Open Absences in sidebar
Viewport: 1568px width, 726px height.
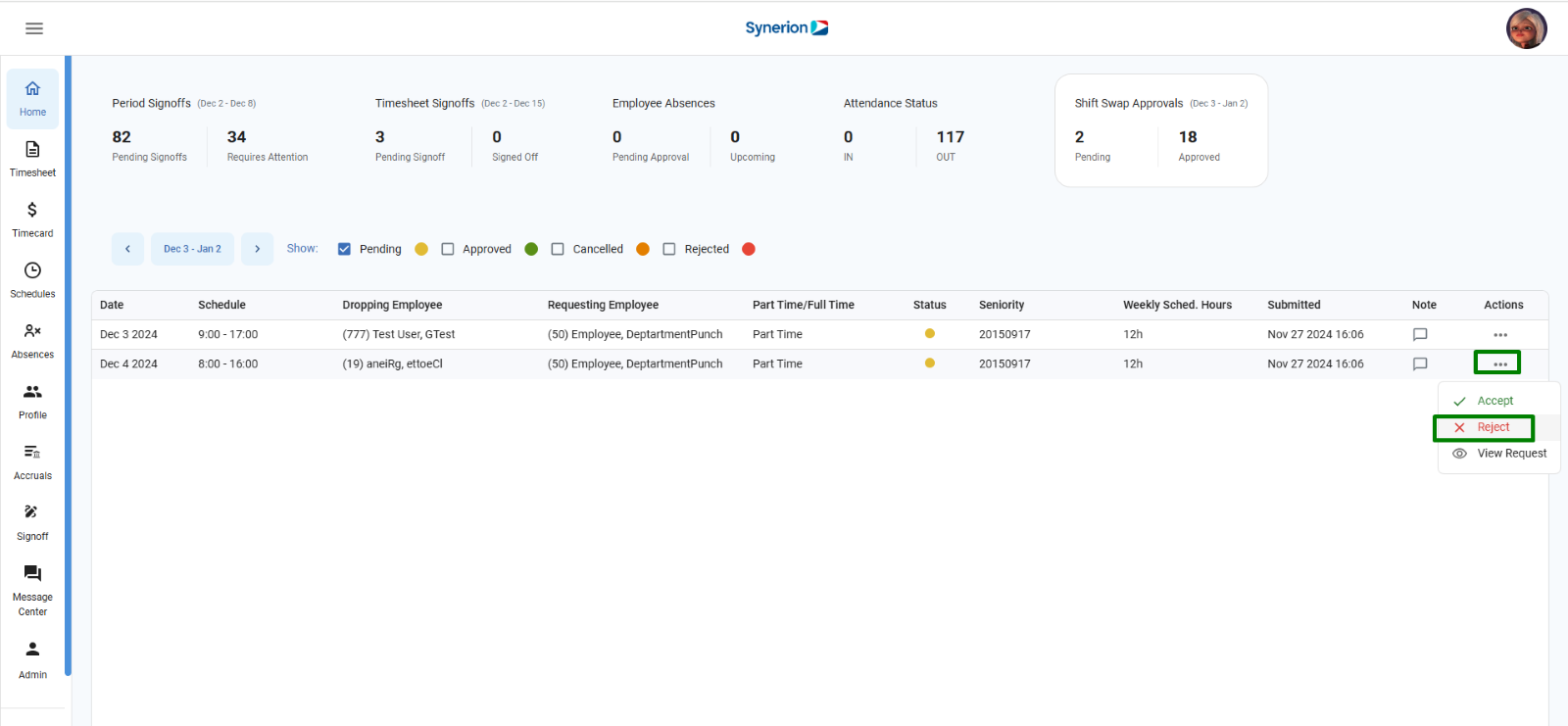coord(32,341)
